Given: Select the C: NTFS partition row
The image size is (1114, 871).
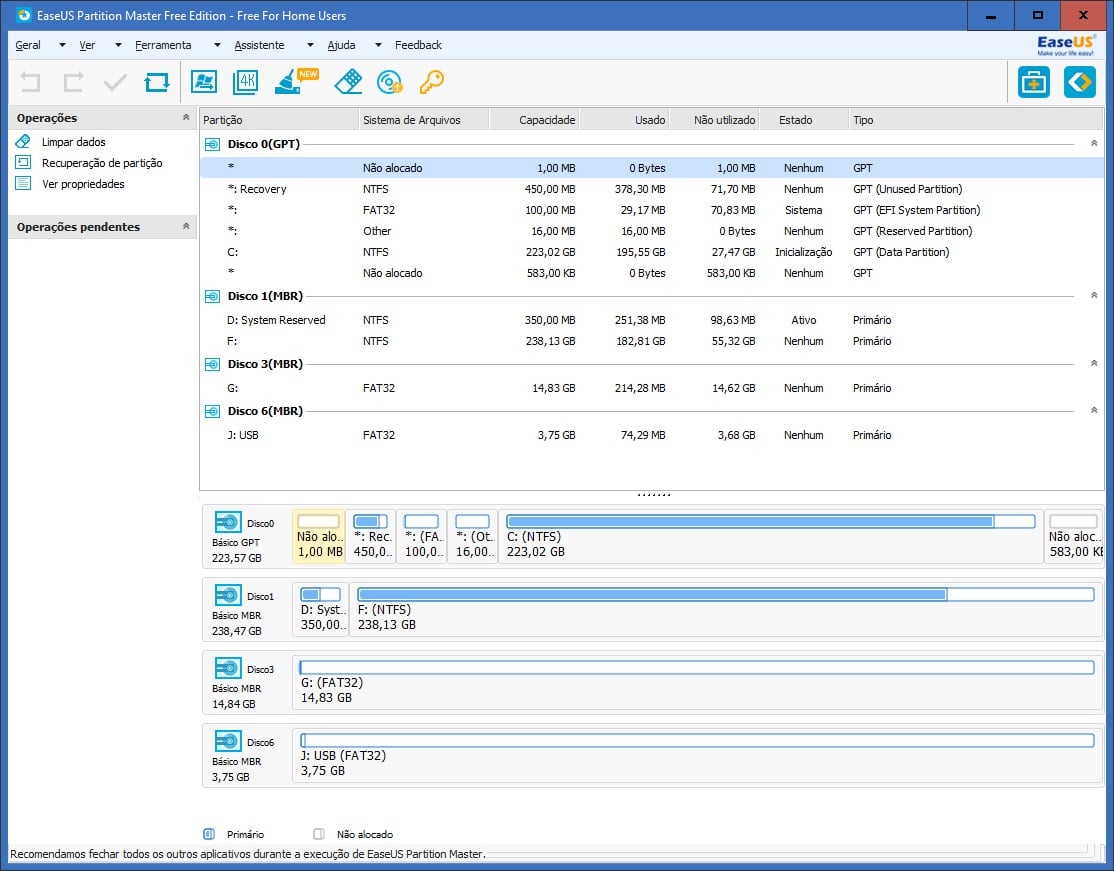Looking at the screenshot, I should point(651,252).
